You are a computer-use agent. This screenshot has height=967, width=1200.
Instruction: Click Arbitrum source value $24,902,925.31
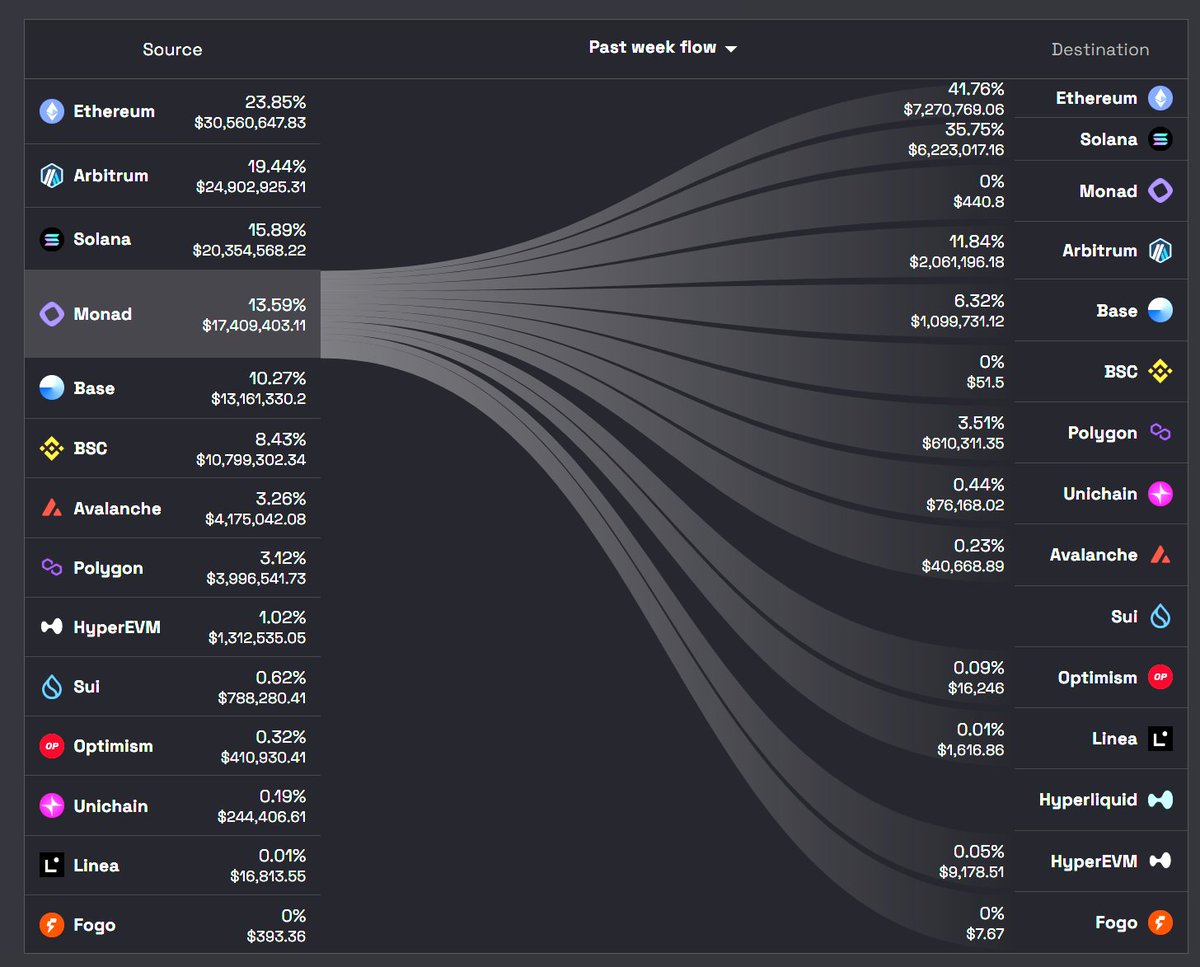click(250, 187)
